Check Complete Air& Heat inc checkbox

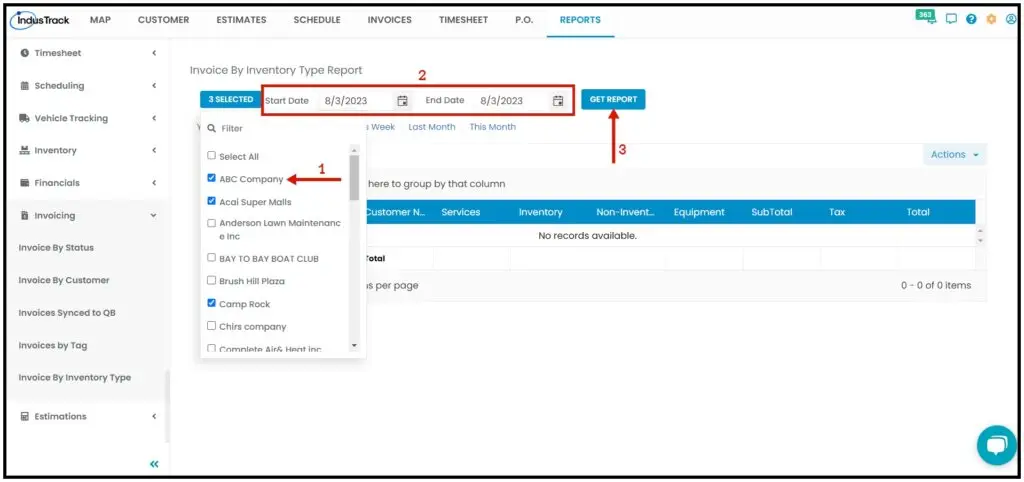(211, 349)
